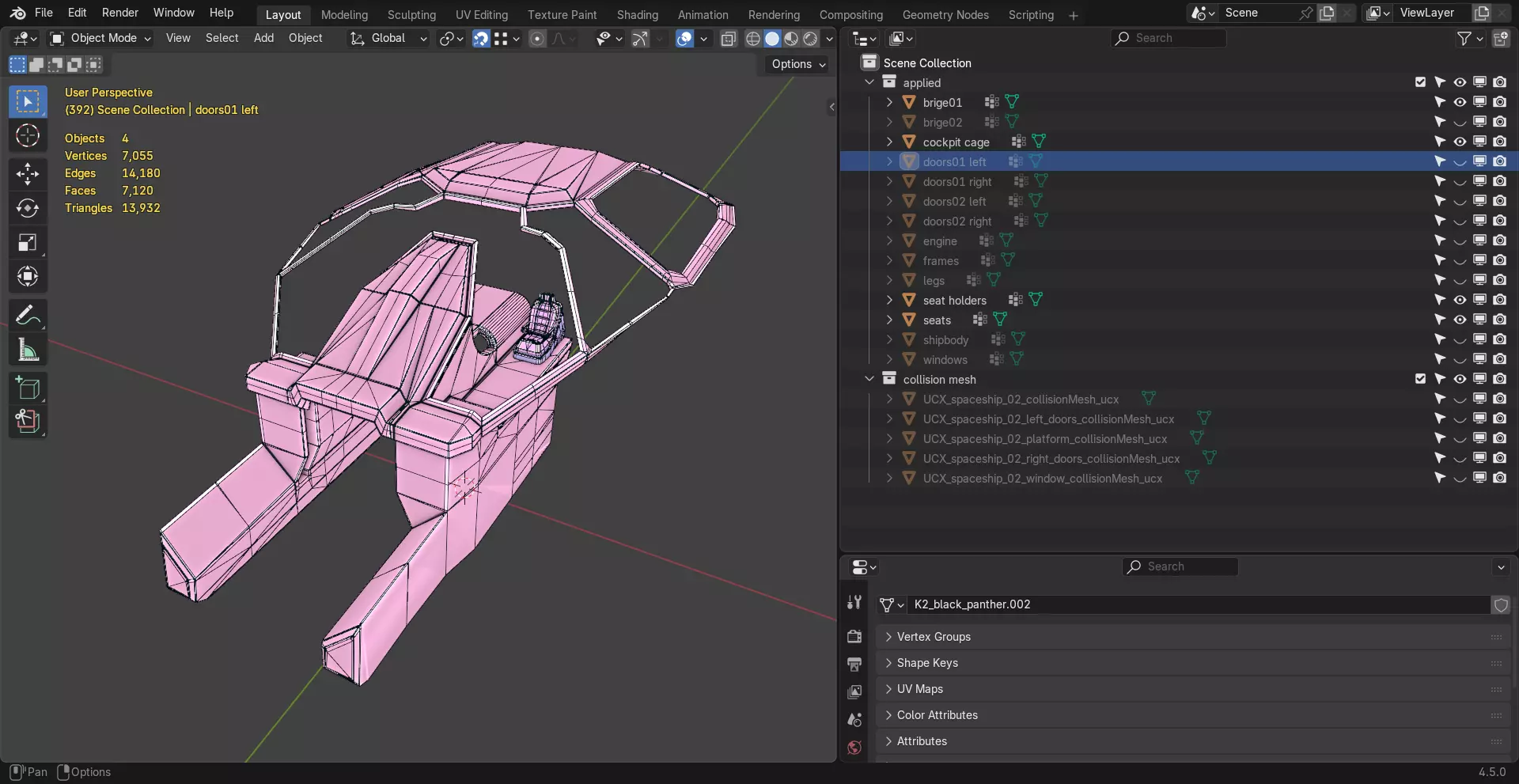Select the Scale tool
Image resolution: width=1519 pixels, height=784 pixels.
pyautogui.click(x=28, y=243)
